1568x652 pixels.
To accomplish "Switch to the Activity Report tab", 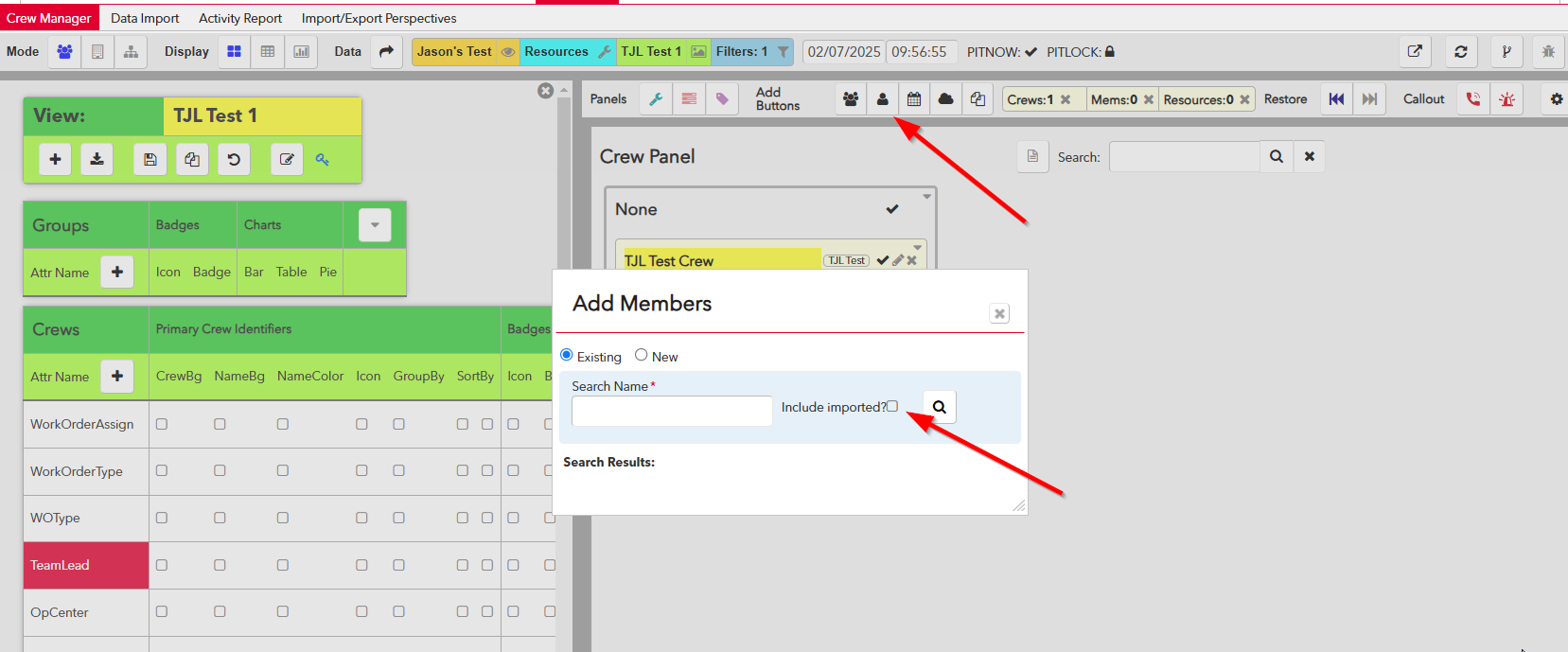I will [x=240, y=18].
